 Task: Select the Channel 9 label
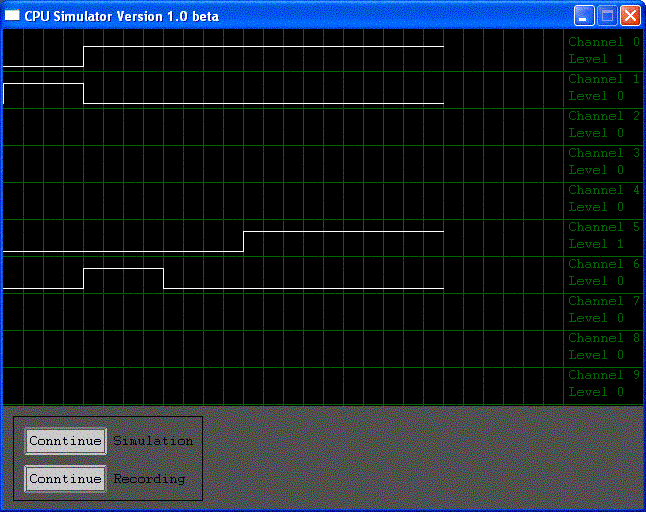click(604, 375)
